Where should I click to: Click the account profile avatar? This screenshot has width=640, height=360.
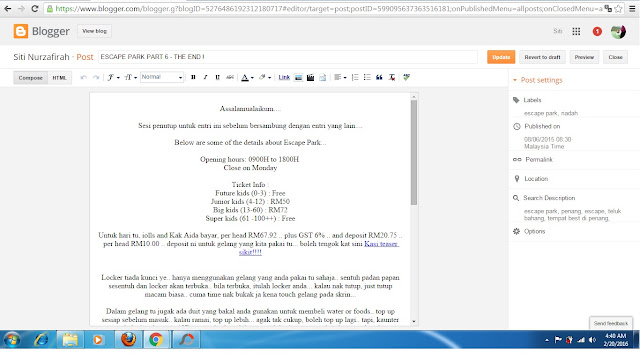[618, 31]
